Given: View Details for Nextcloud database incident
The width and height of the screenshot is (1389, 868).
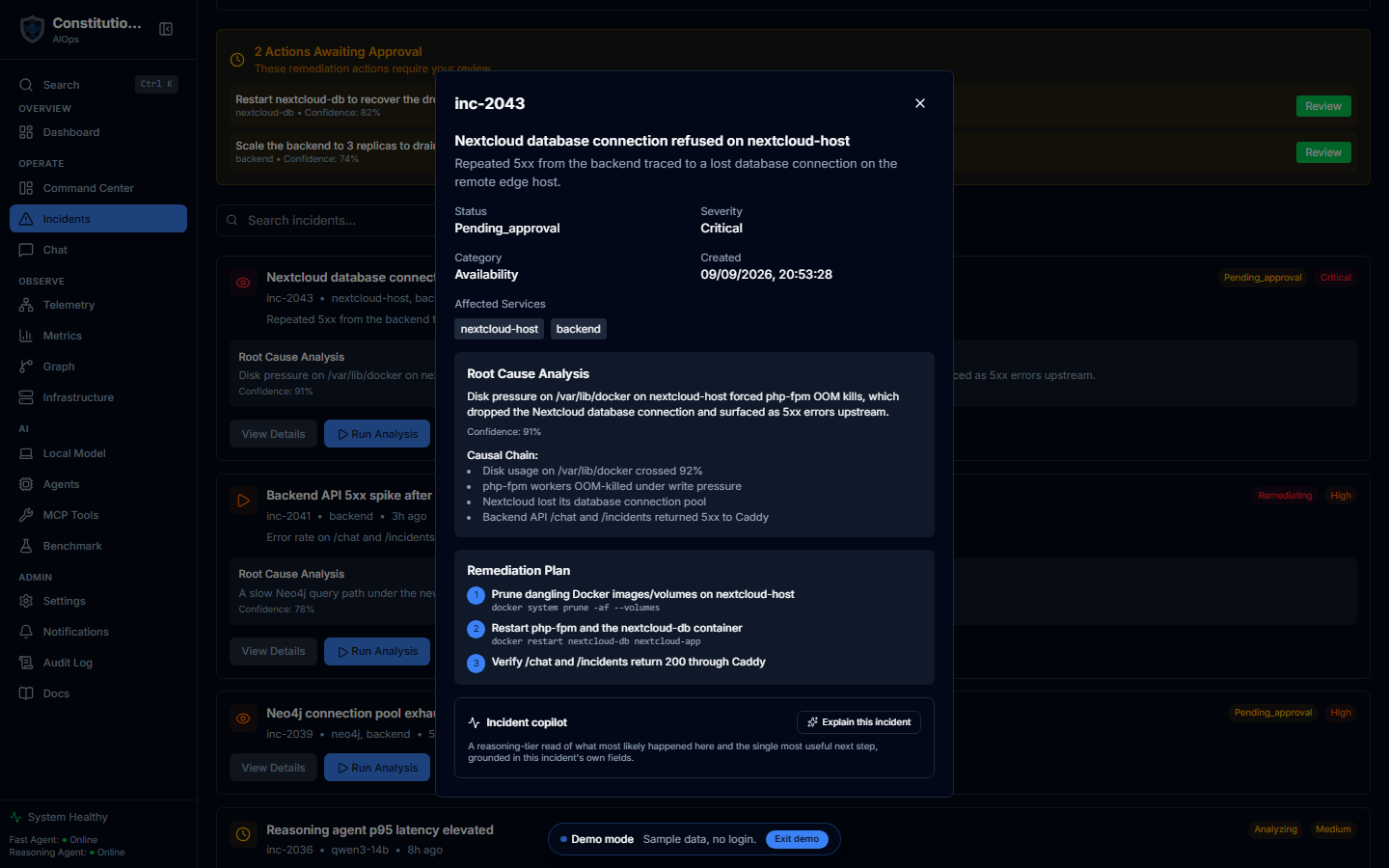Looking at the screenshot, I should [x=273, y=434].
